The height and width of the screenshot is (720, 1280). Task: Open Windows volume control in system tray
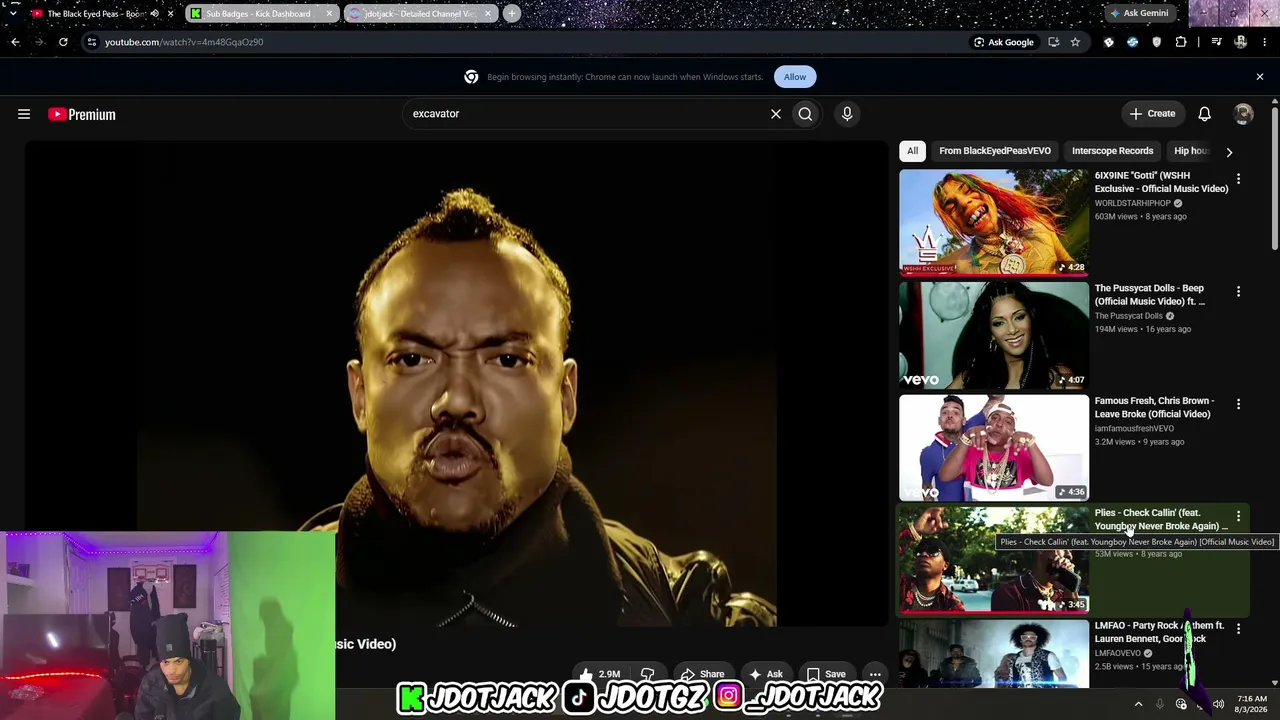click(x=1218, y=704)
